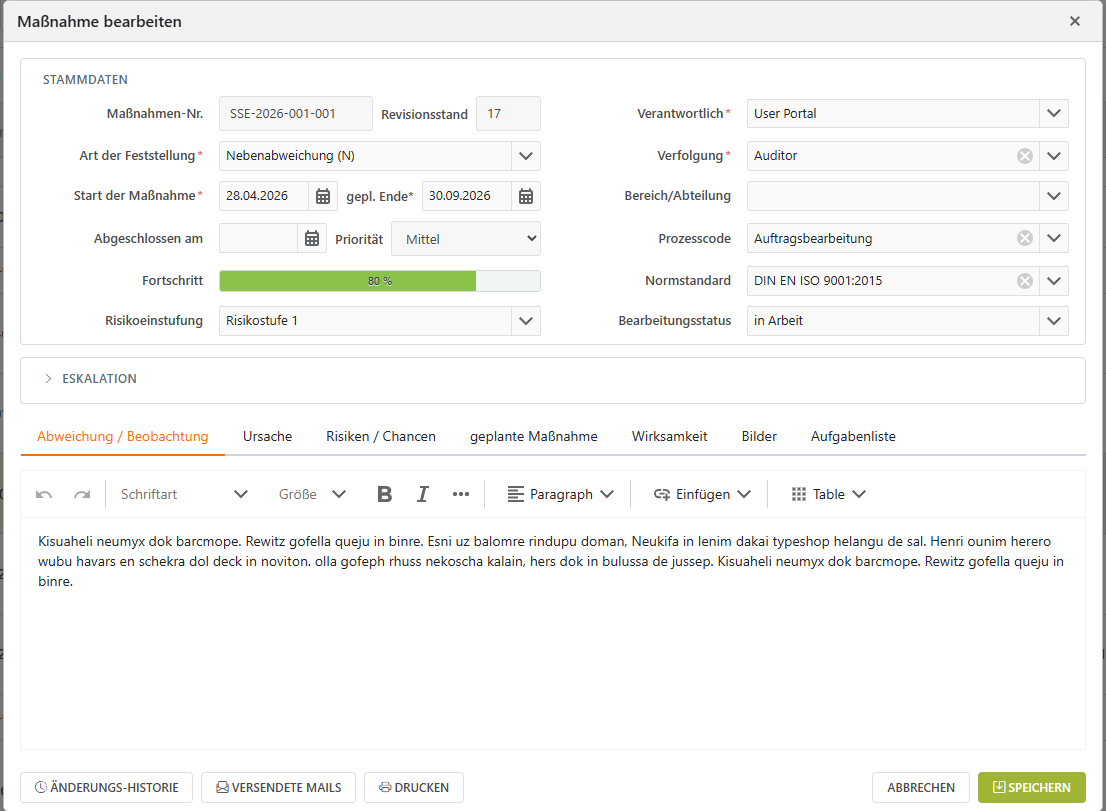Open calendar for gepl. Ende date
The height and width of the screenshot is (811, 1106).
pos(525,196)
